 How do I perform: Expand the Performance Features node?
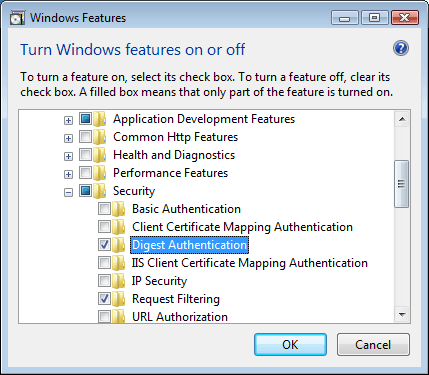coord(68,174)
